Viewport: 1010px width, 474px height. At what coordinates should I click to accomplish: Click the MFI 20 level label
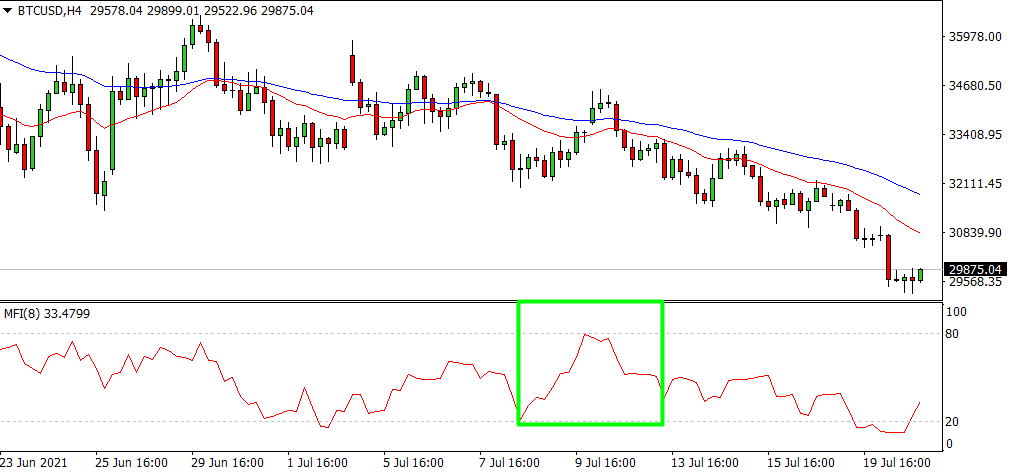pos(952,421)
